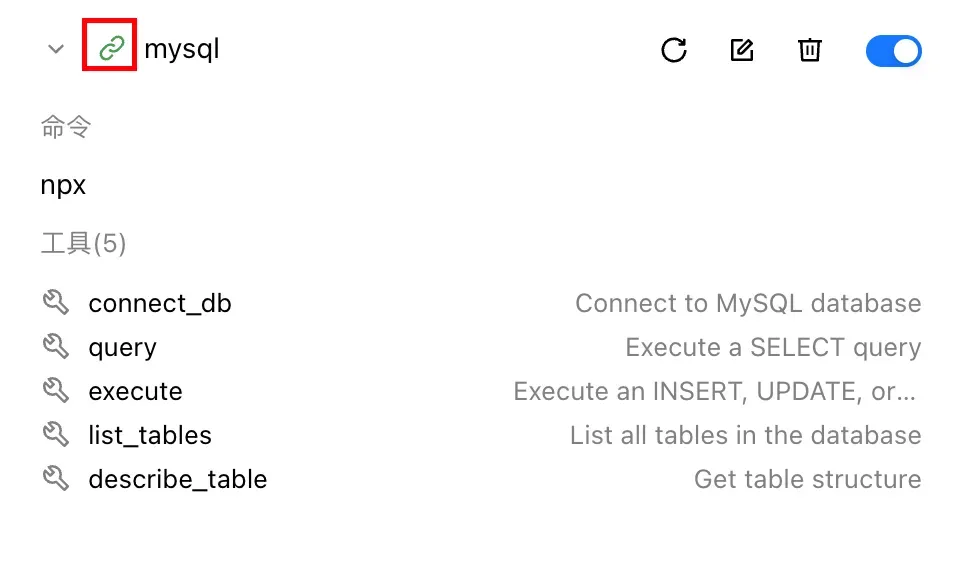Click the truncated Execute an INSERT, UPDATE description
This screenshot has width=966, height=578.
coord(715,391)
